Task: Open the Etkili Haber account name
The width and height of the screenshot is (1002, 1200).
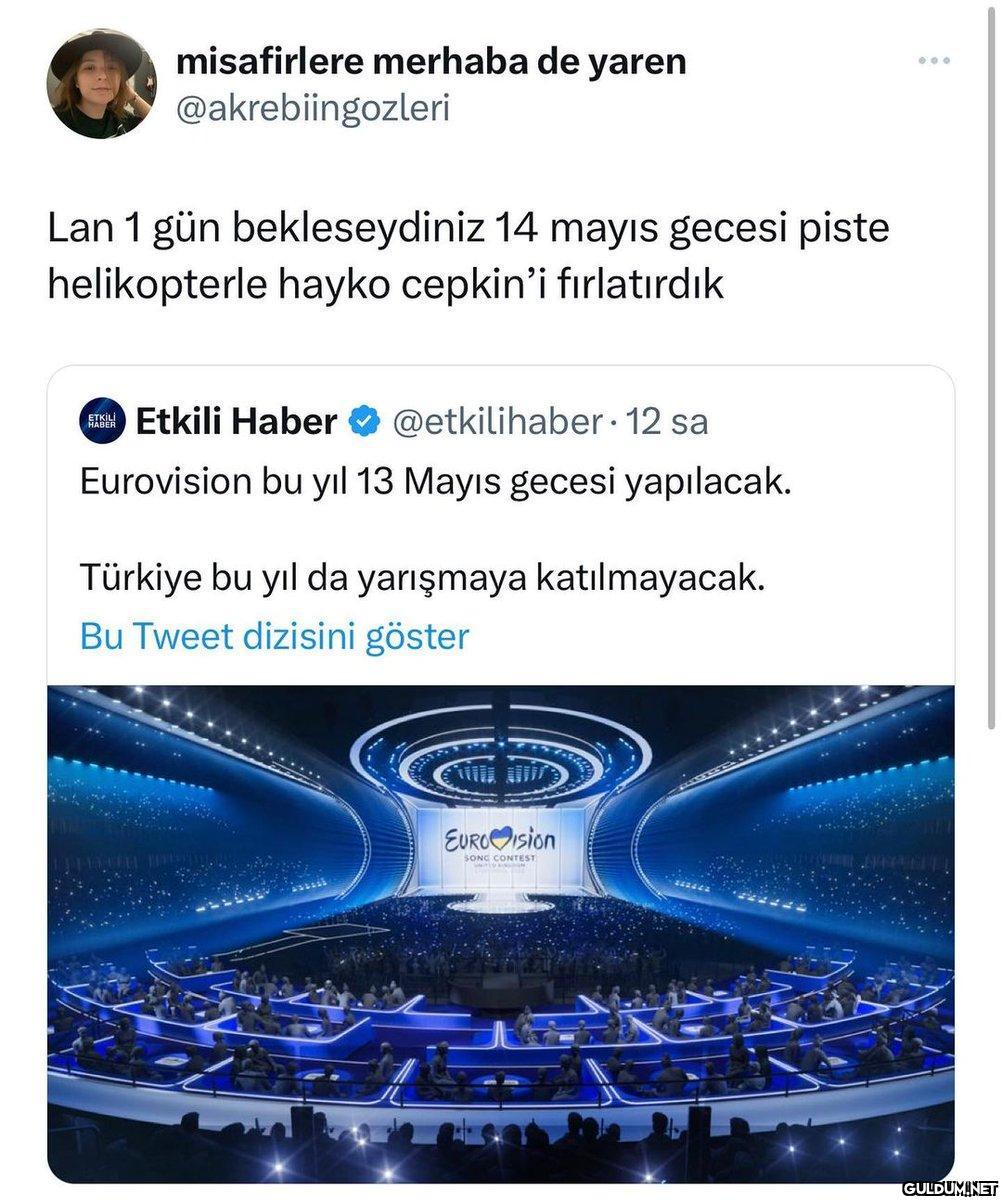Action: [x=236, y=422]
